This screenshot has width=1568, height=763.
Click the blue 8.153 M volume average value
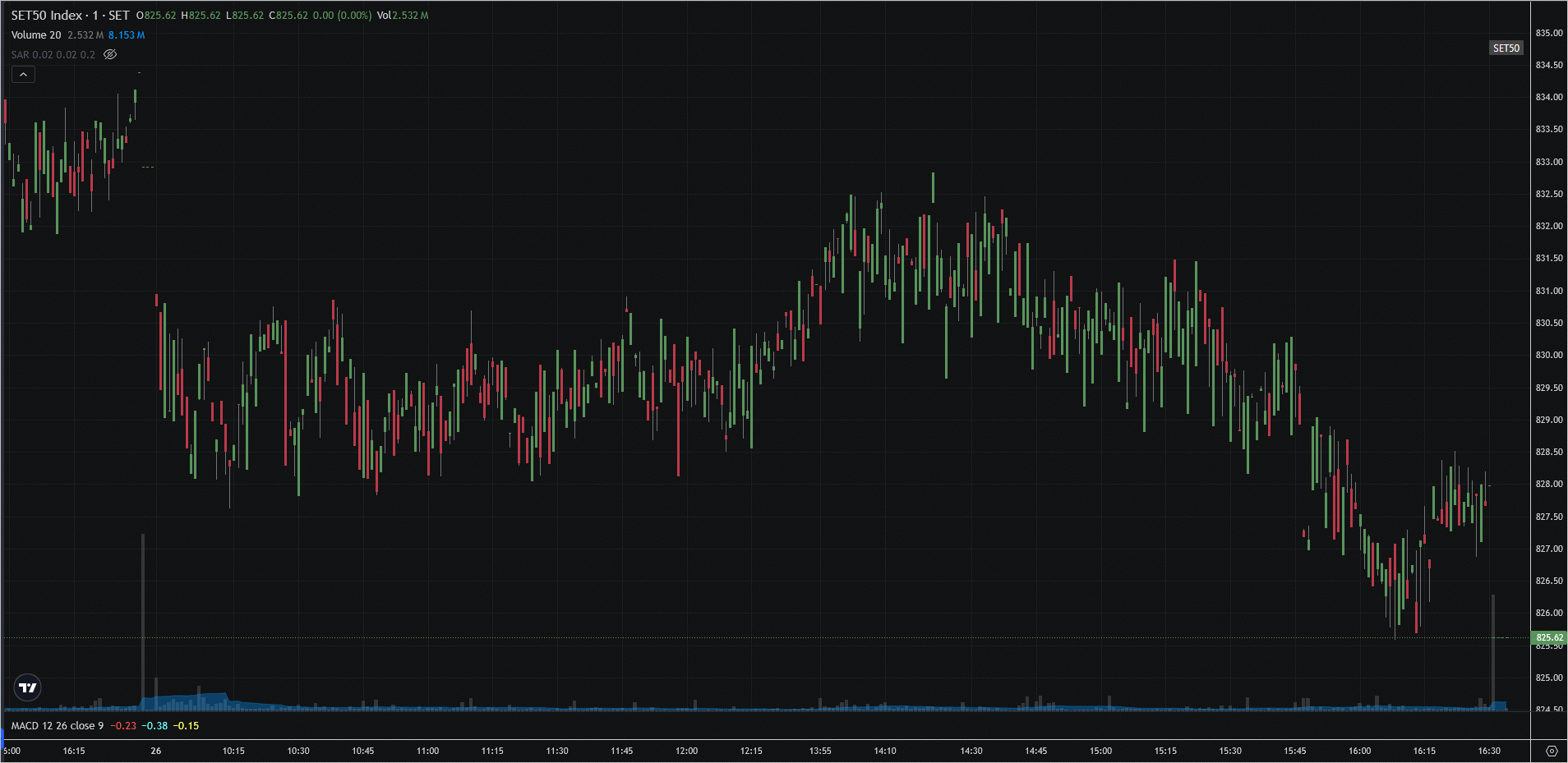(x=127, y=35)
